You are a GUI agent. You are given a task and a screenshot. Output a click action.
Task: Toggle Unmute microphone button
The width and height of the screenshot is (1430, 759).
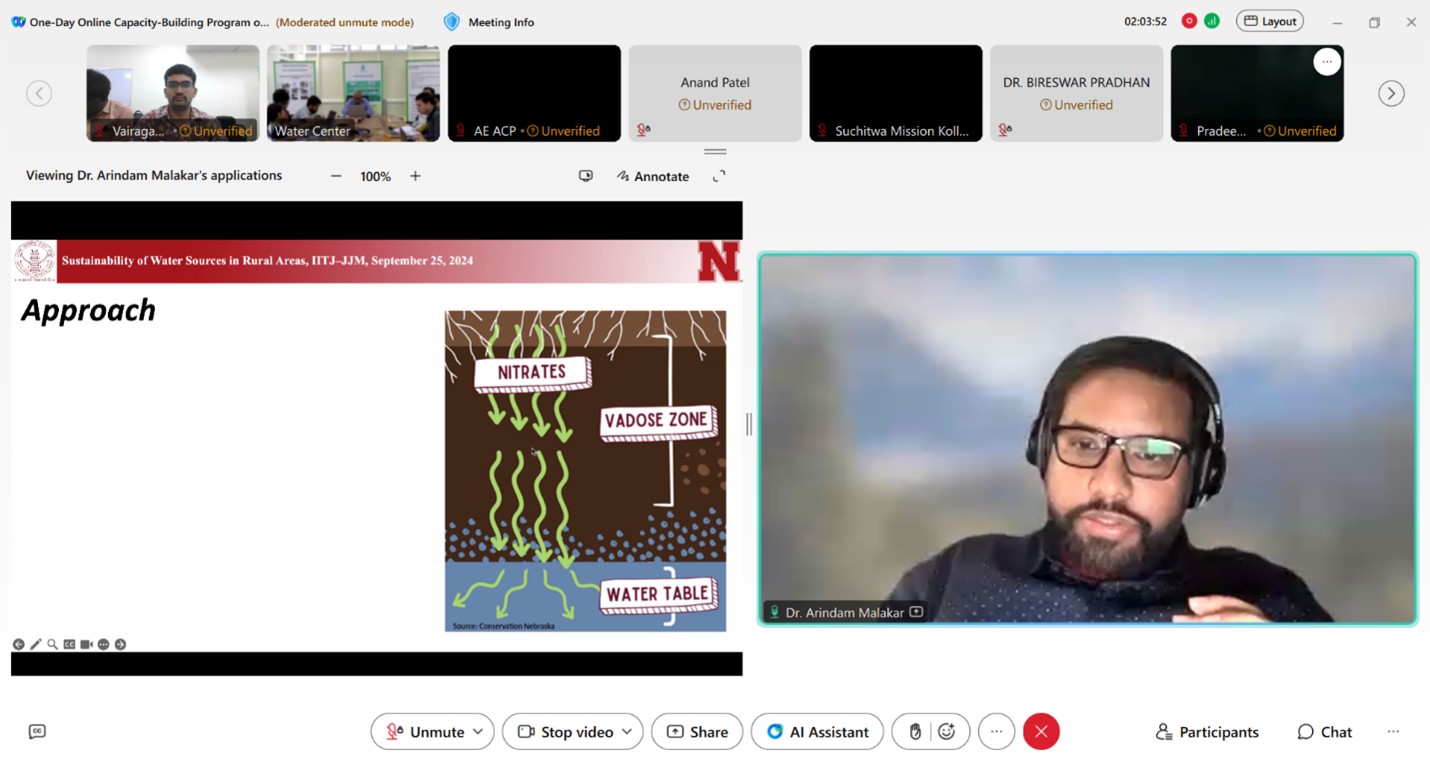425,732
